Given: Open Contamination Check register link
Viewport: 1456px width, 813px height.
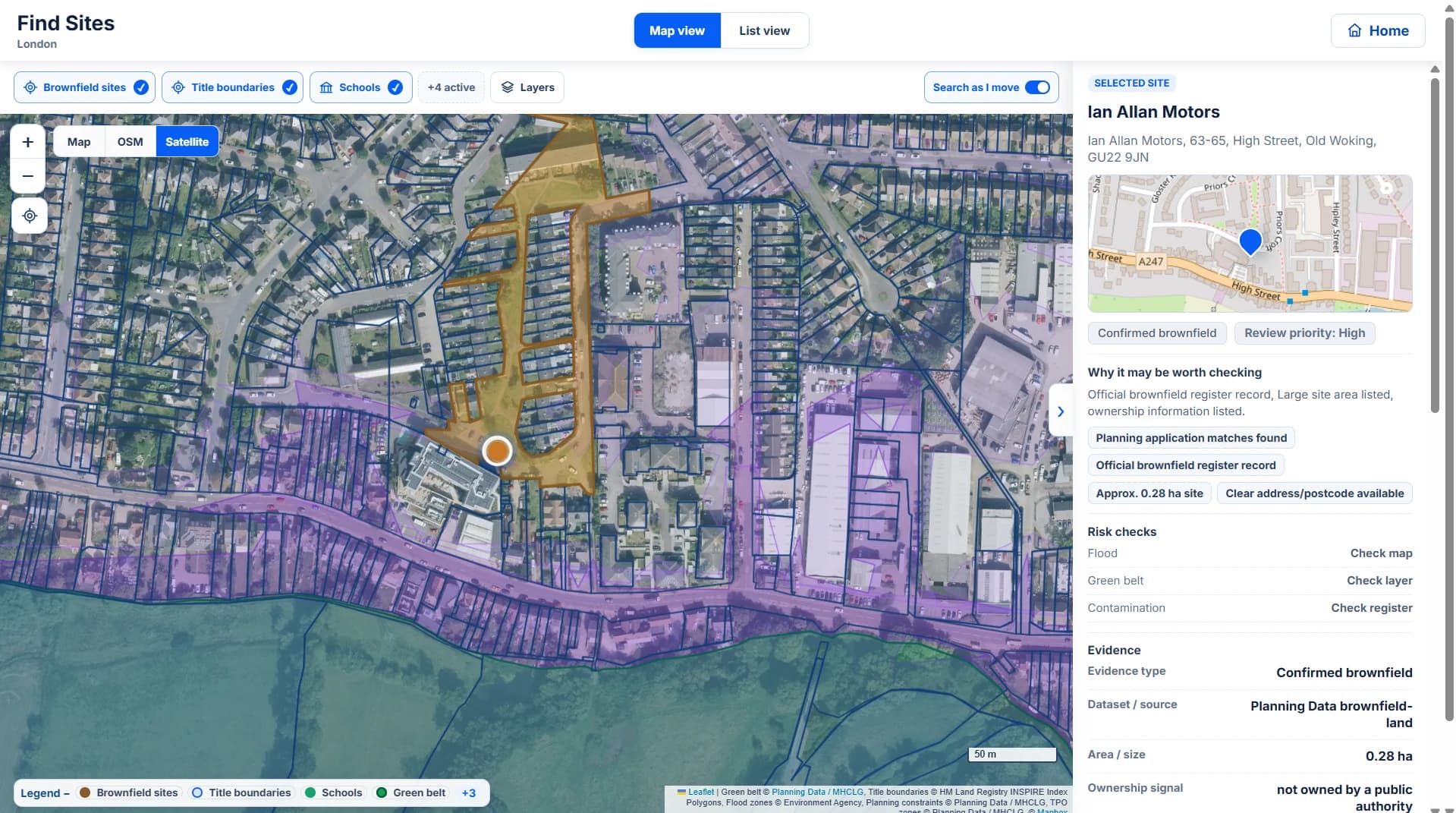Looking at the screenshot, I should (1371, 608).
